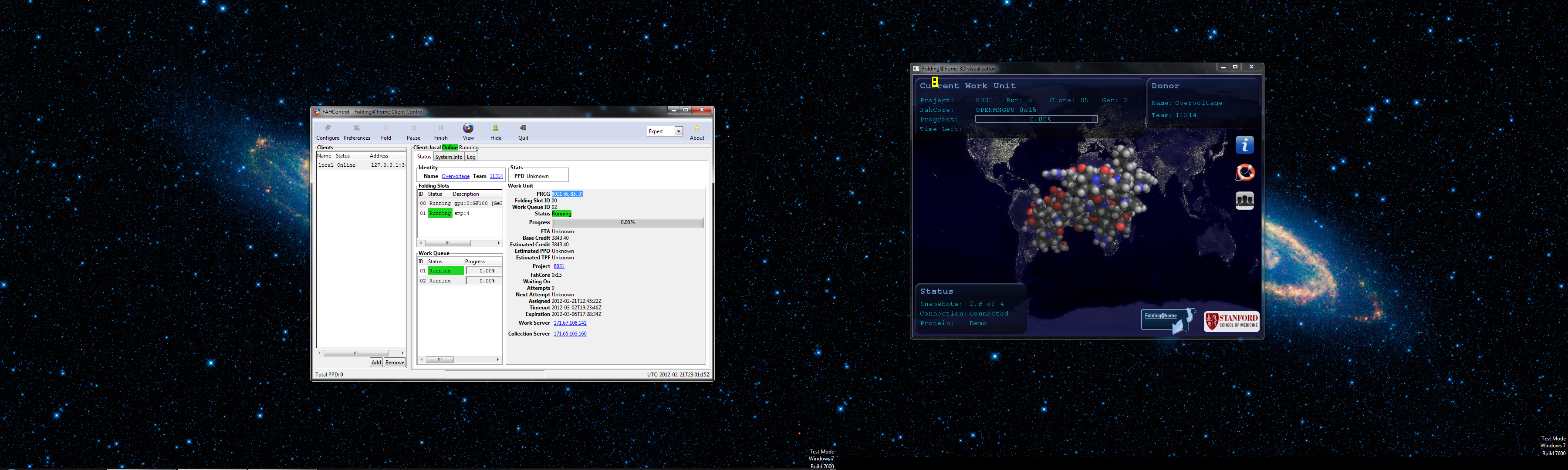The width and height of the screenshot is (1568, 470).
Task: Open the Log tab
Action: pos(471,157)
